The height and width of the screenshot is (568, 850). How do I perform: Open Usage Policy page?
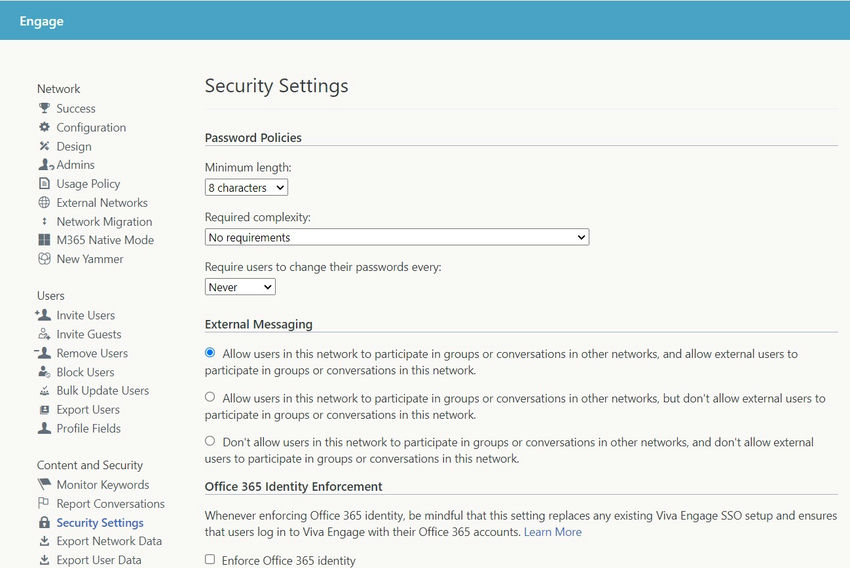(88, 184)
